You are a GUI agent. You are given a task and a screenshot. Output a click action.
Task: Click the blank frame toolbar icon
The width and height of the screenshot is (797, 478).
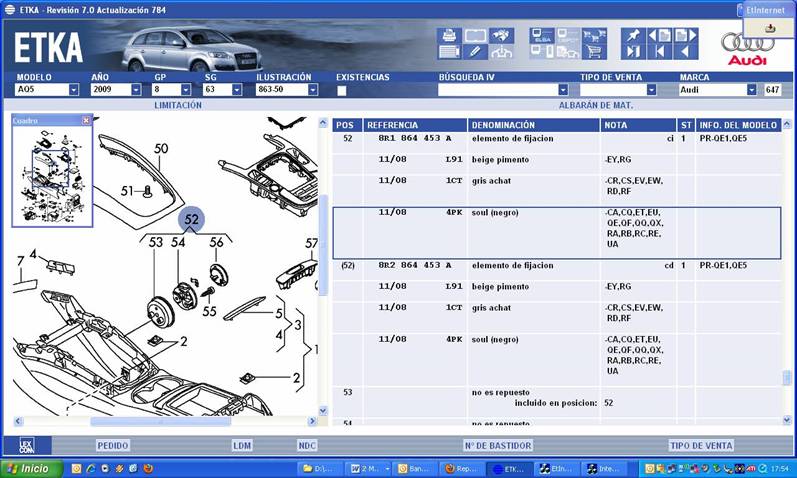(x=475, y=36)
